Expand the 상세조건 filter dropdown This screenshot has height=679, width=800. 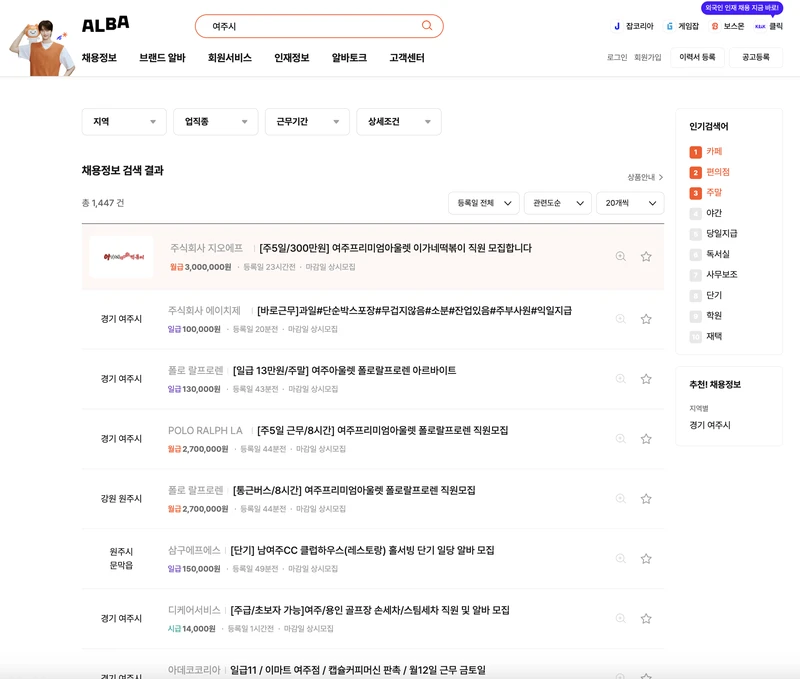[x=397, y=121]
